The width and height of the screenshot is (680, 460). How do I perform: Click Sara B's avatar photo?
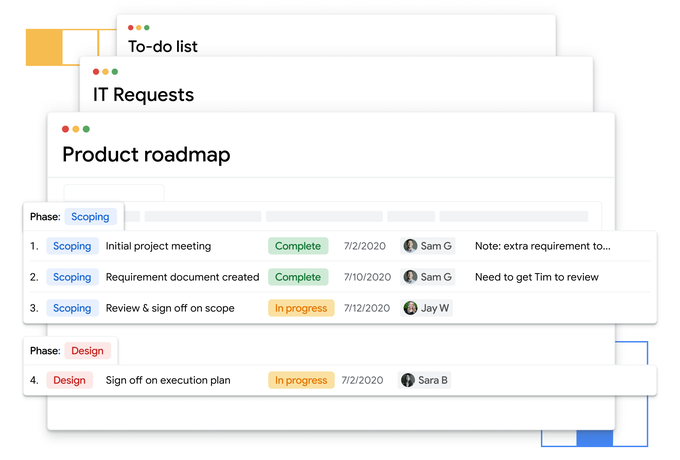point(408,380)
